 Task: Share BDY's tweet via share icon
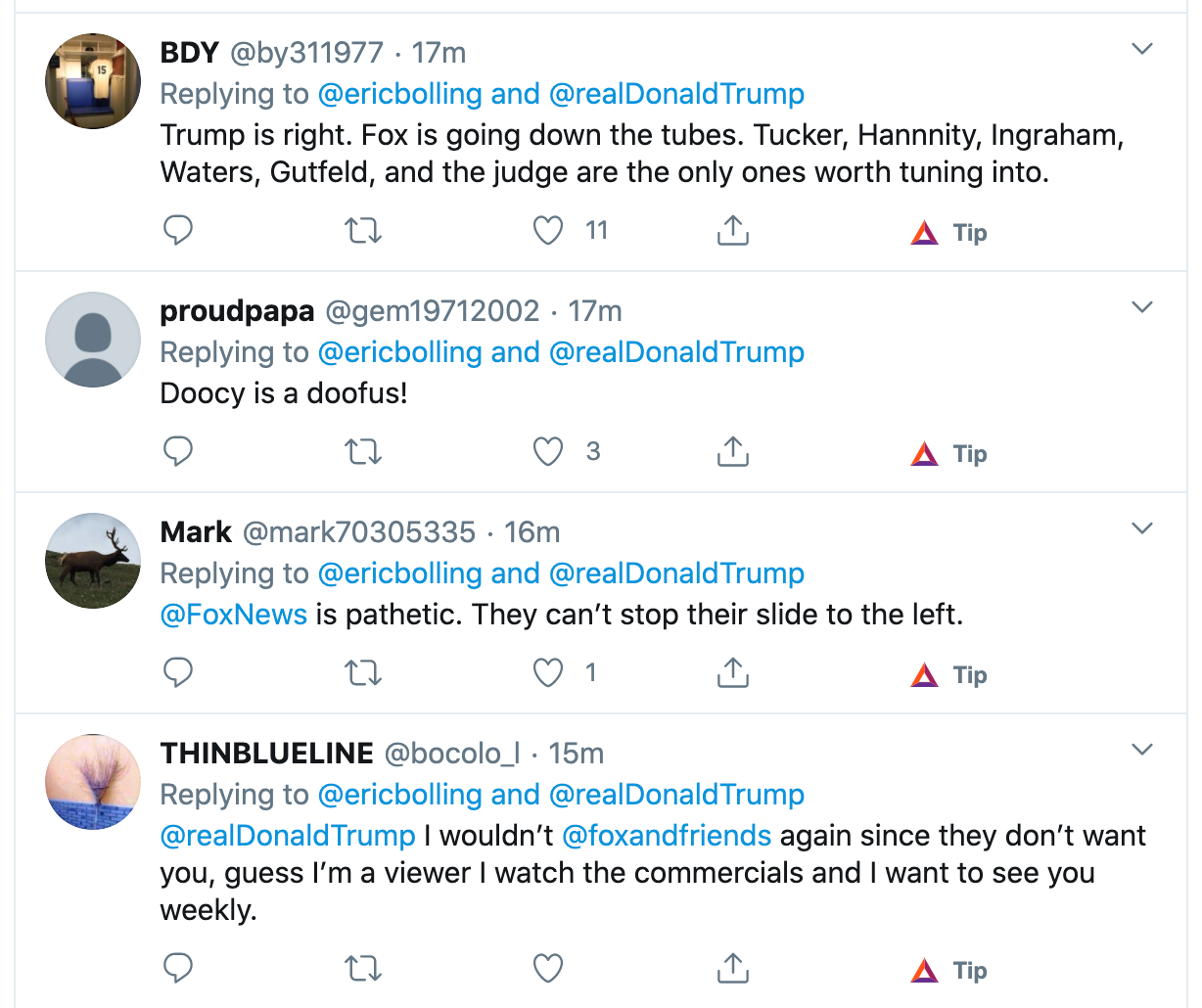pyautogui.click(x=732, y=231)
